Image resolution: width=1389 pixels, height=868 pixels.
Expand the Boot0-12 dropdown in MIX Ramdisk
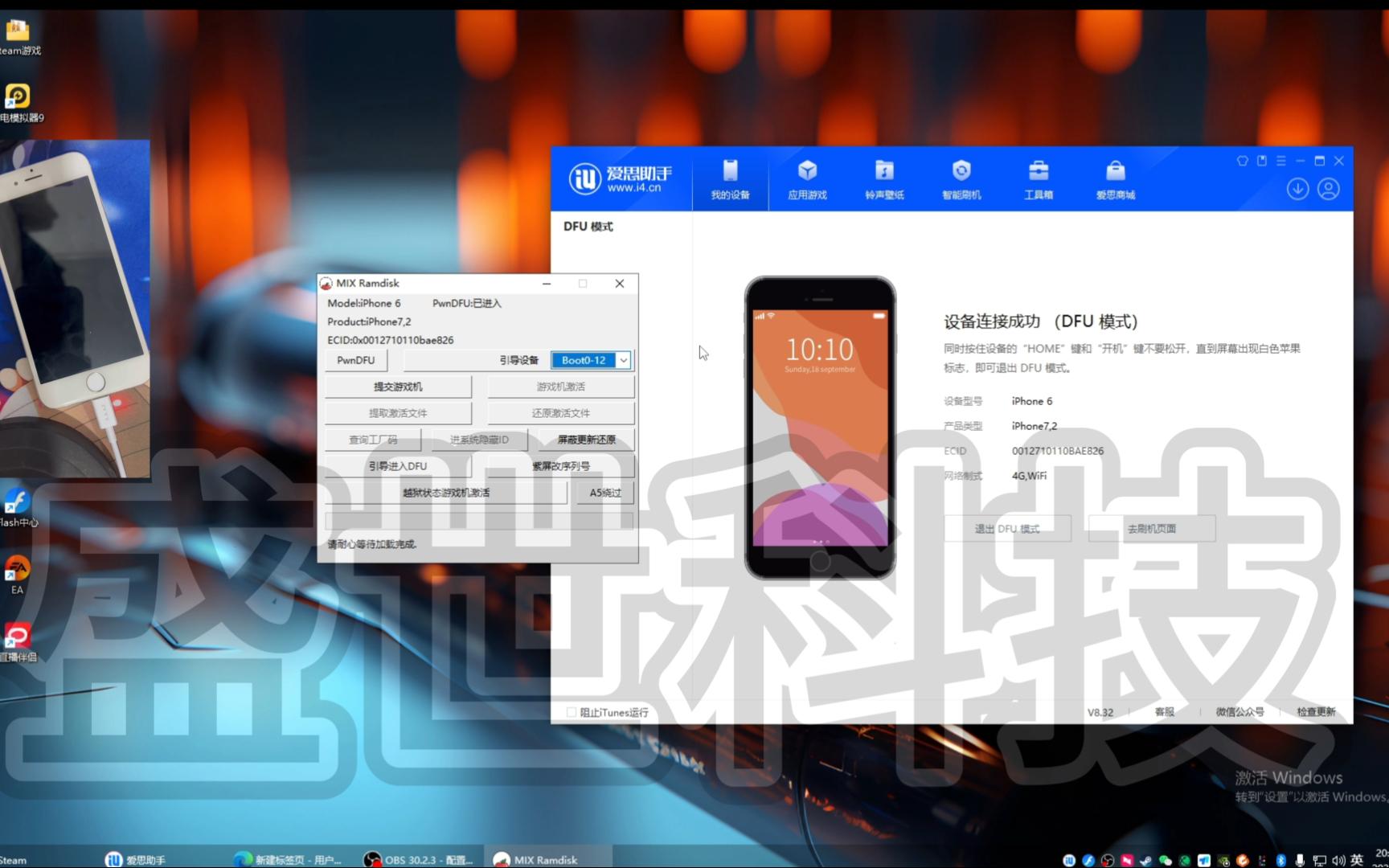click(x=623, y=360)
